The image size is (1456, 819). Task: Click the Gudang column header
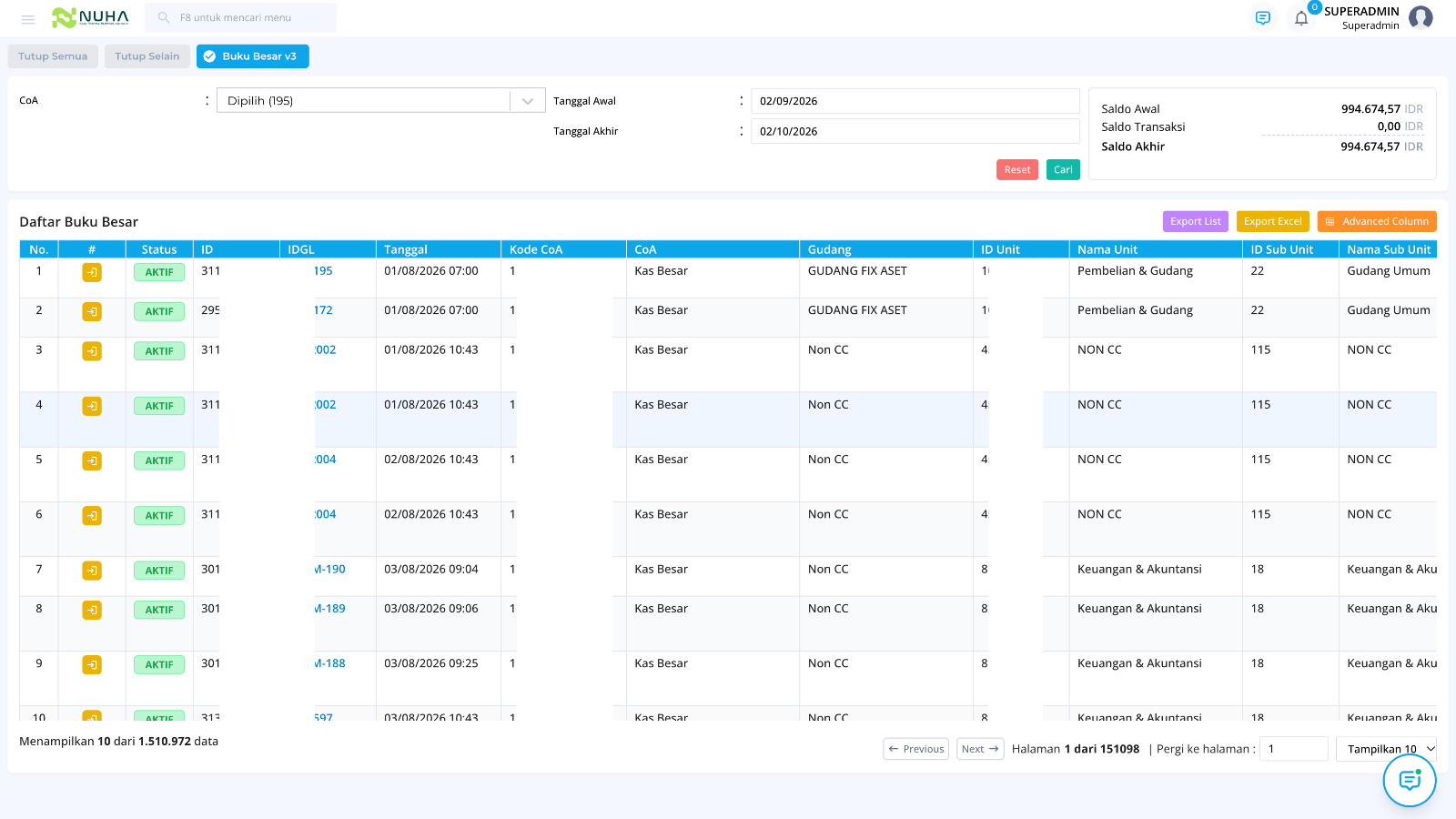886,249
